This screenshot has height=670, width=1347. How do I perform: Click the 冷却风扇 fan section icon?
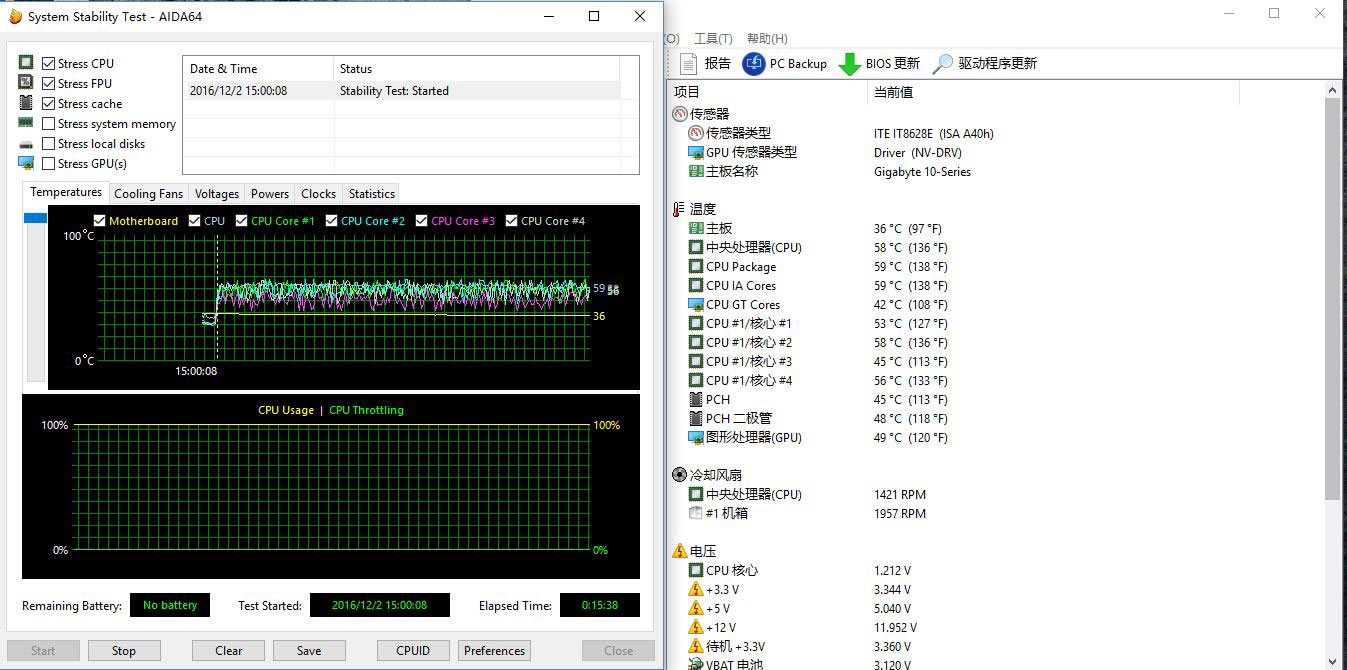[x=680, y=475]
